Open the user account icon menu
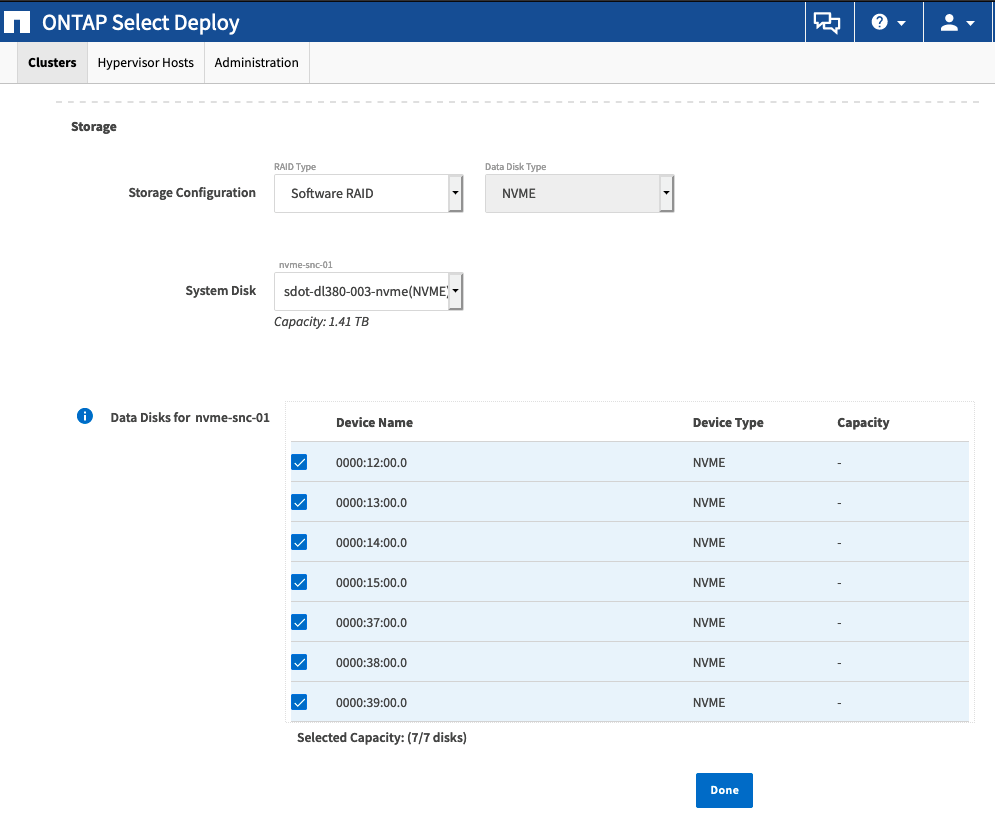995x816 pixels. click(x=950, y=21)
